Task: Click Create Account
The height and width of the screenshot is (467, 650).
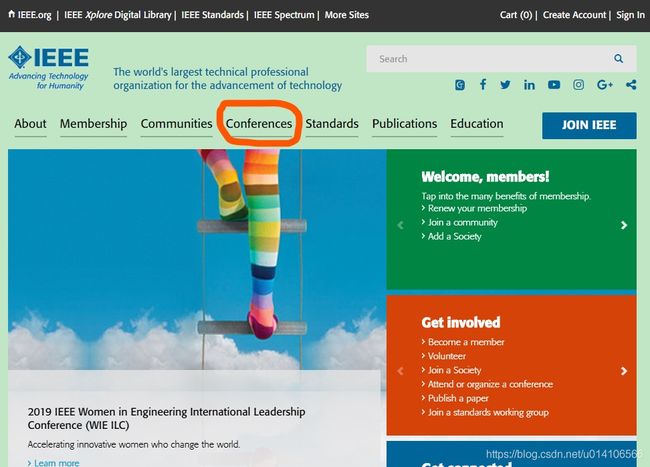Action: coord(574,15)
